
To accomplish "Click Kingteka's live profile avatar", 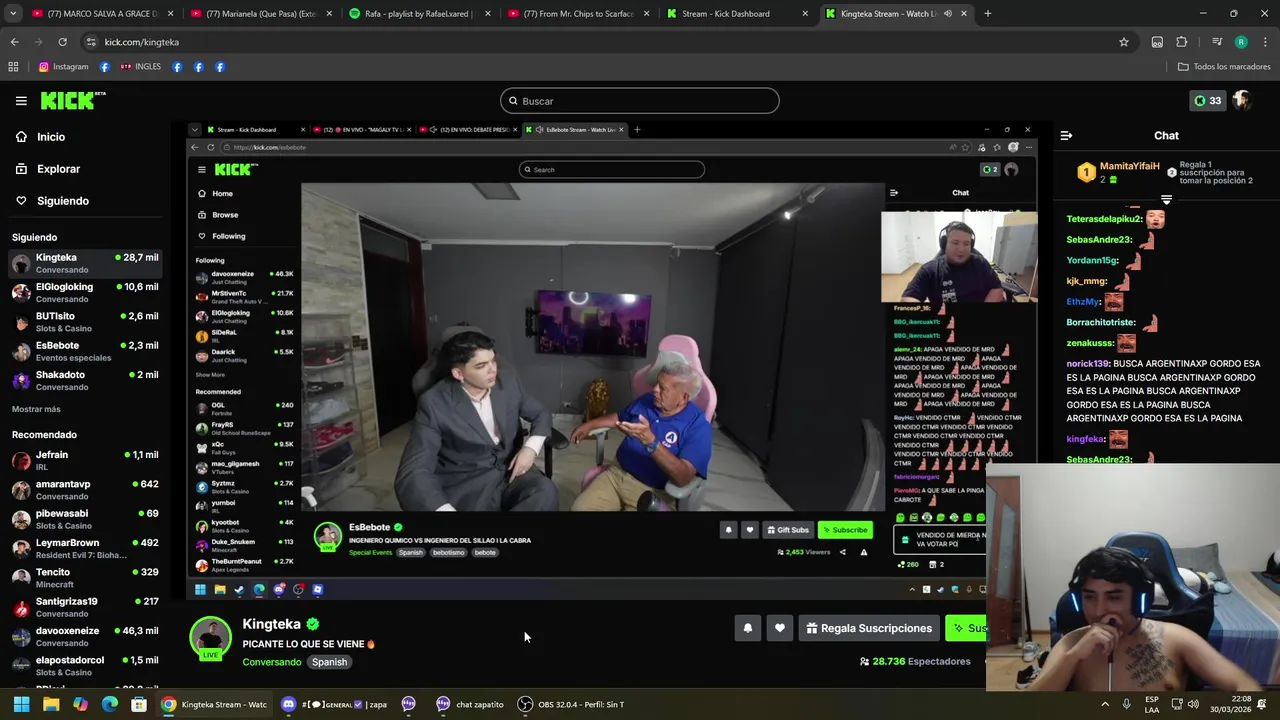I will [210, 639].
